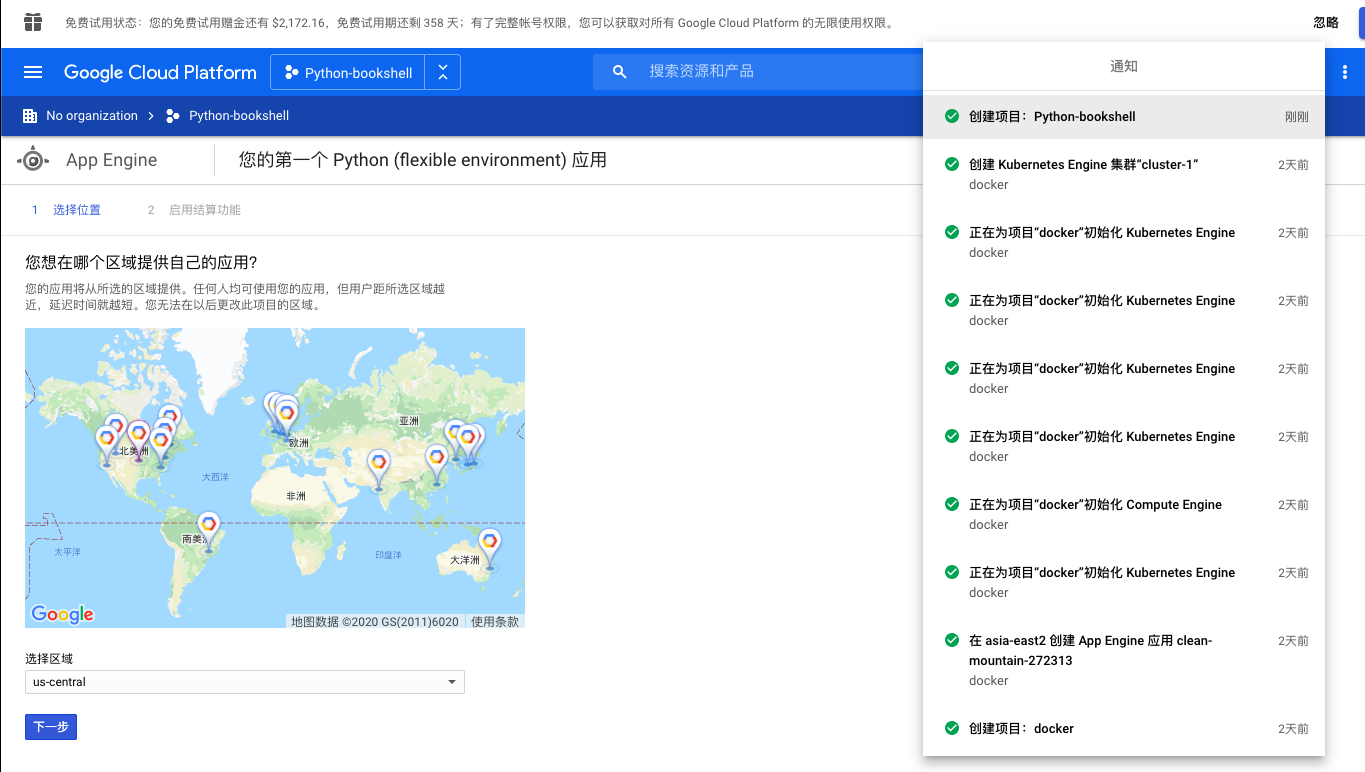
Task: Click 忽略 to dismiss trial banner
Action: 1326,23
